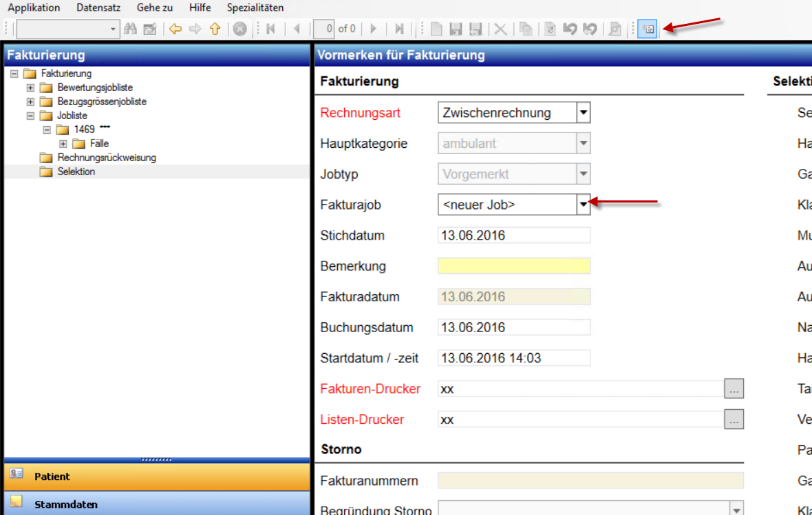Click the binoculars search icon in toolbar

click(x=130, y=29)
